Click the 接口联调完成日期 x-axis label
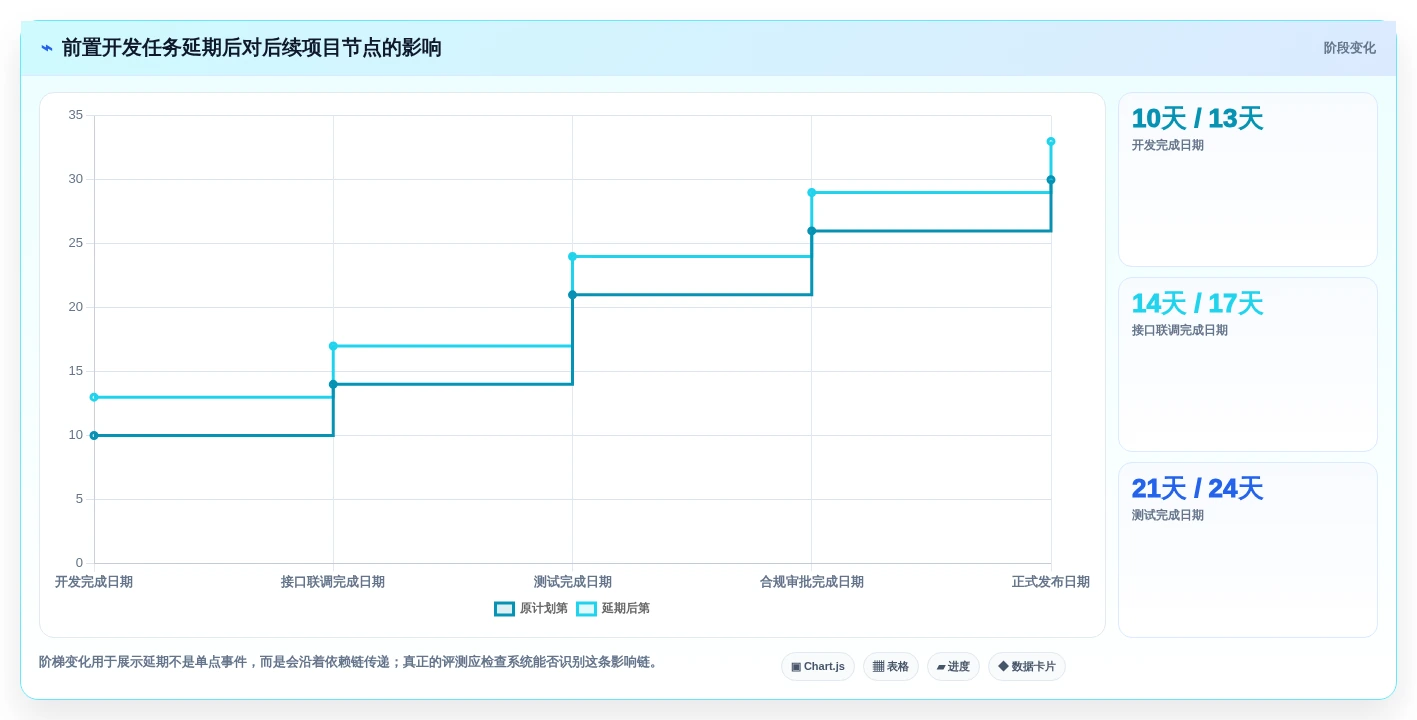Viewport: 1417px width, 720px height. (333, 582)
